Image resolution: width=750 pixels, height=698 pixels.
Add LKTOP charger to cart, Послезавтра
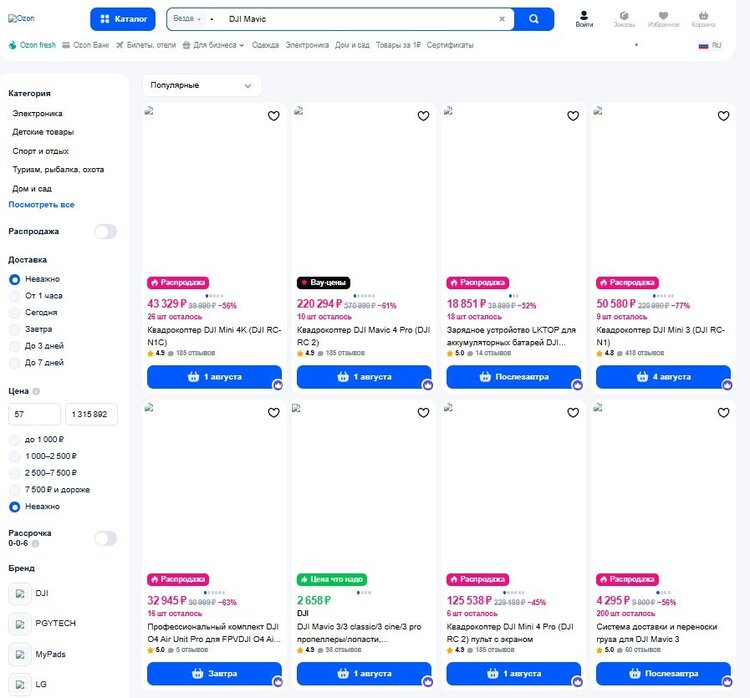point(514,377)
